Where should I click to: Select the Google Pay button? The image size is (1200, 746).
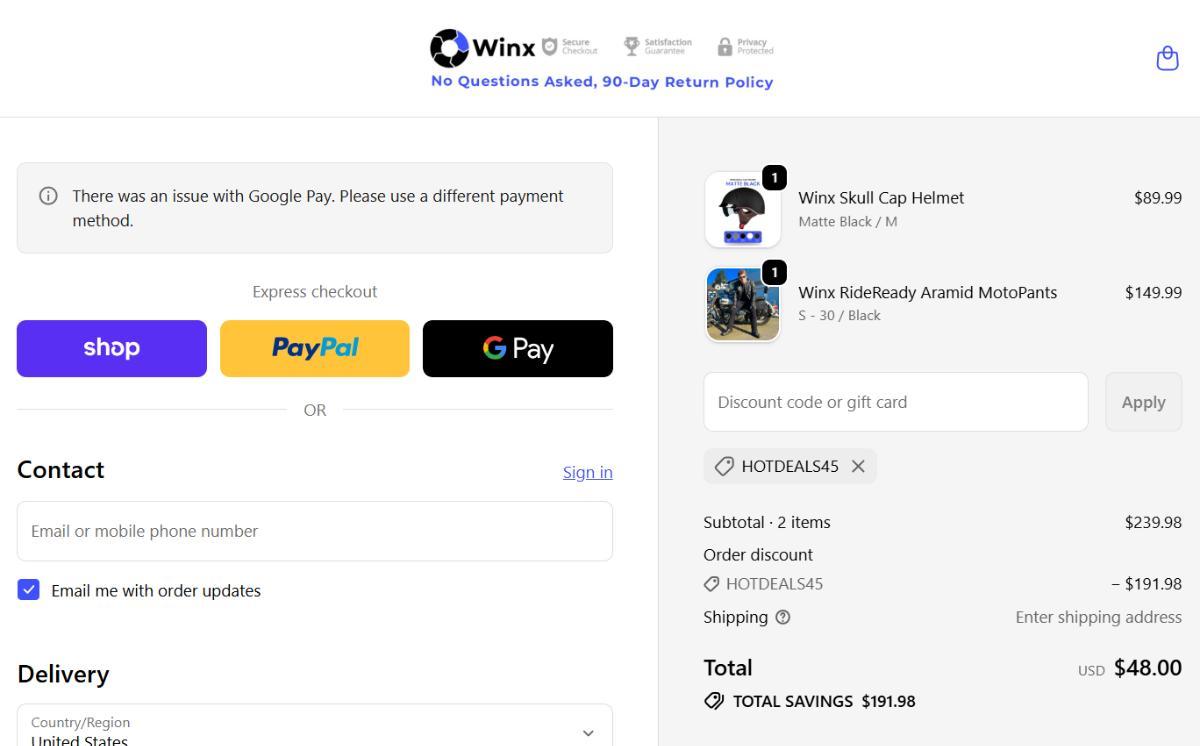pyautogui.click(x=518, y=348)
